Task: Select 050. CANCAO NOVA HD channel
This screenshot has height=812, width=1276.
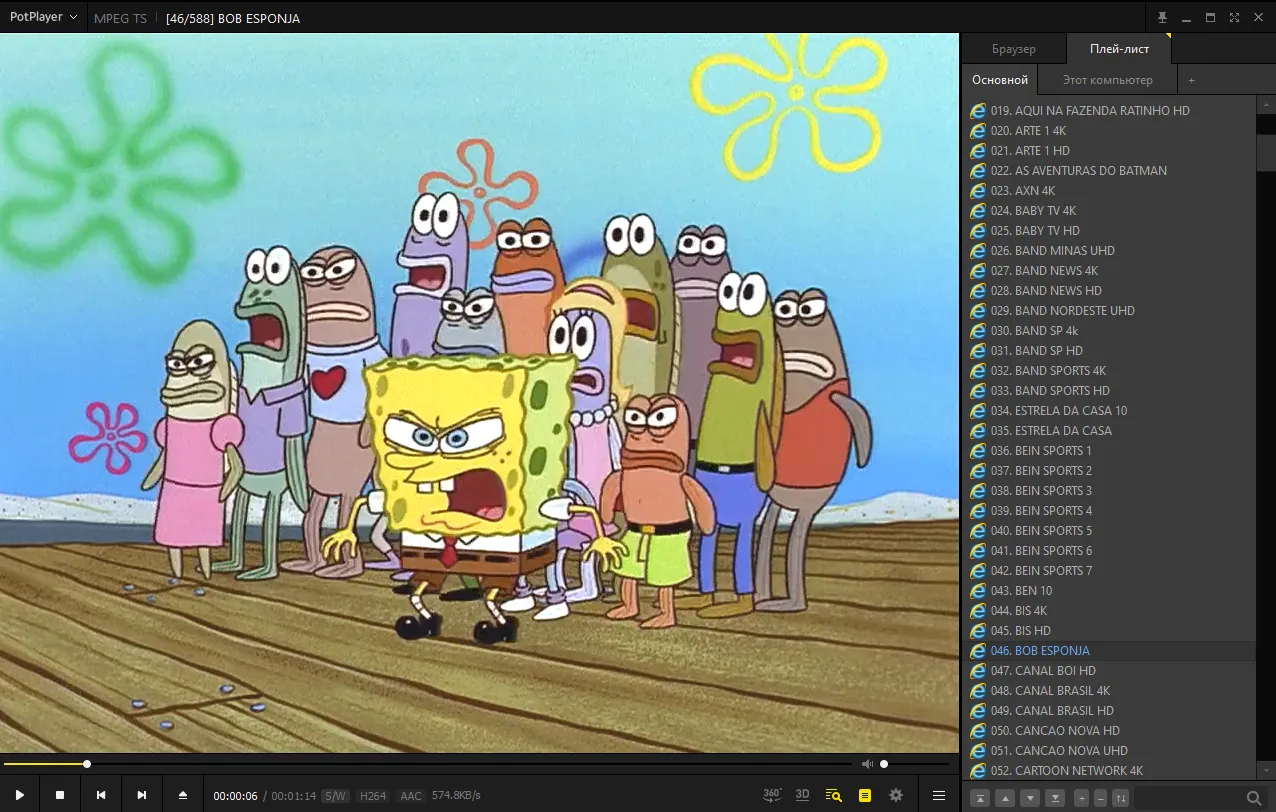Action: pyautogui.click(x=1108, y=731)
